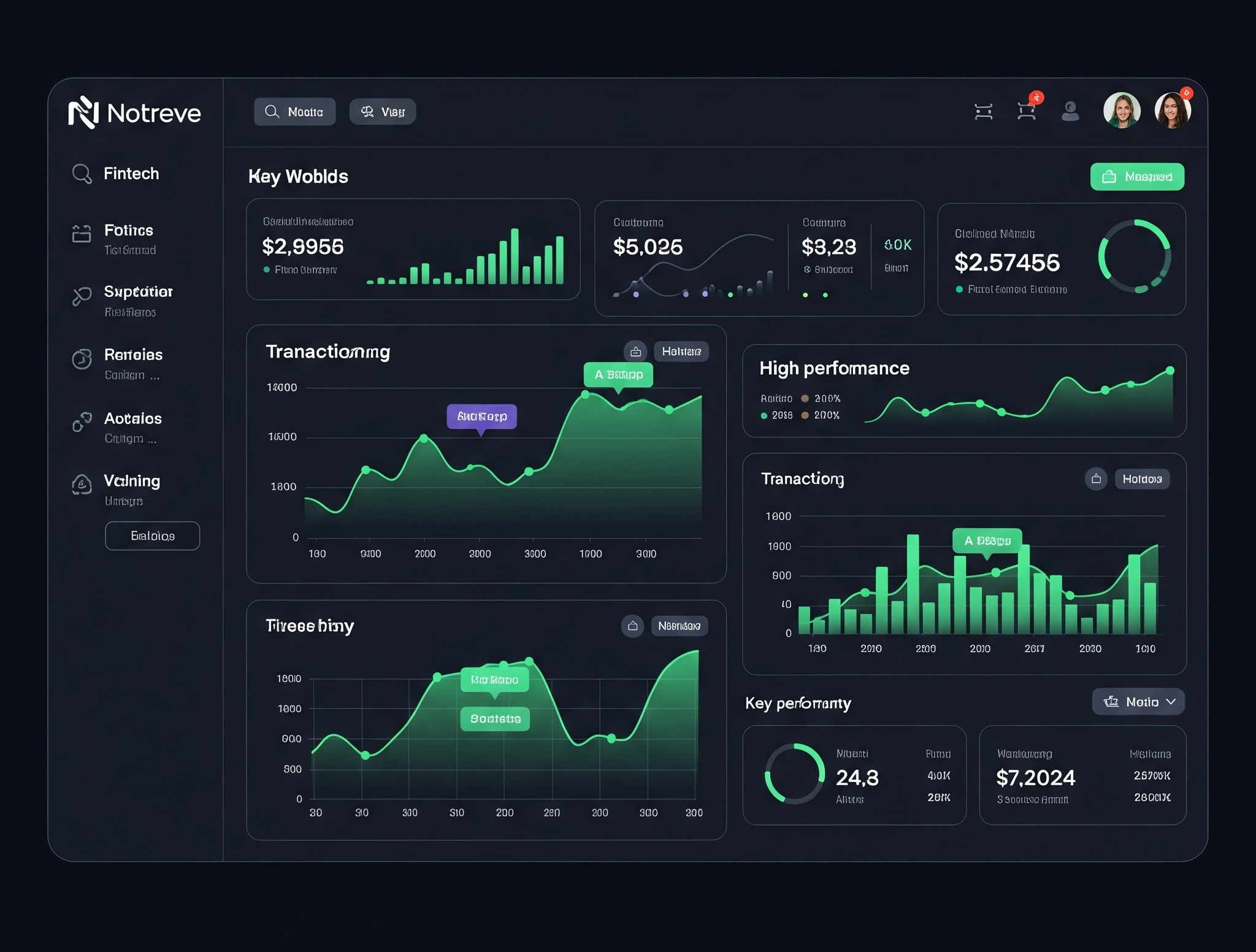
Task: Click the cart icon with red badge
Action: 1027,111
